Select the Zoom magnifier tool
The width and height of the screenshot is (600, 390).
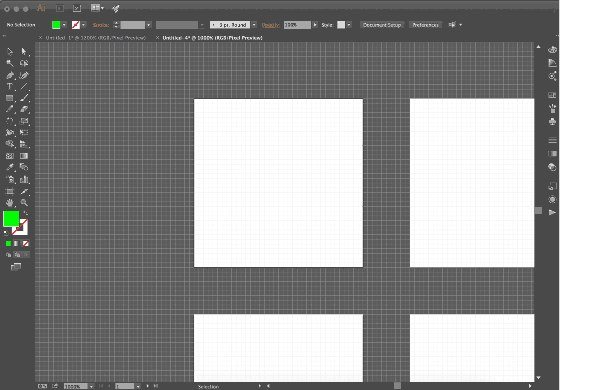tap(24, 202)
